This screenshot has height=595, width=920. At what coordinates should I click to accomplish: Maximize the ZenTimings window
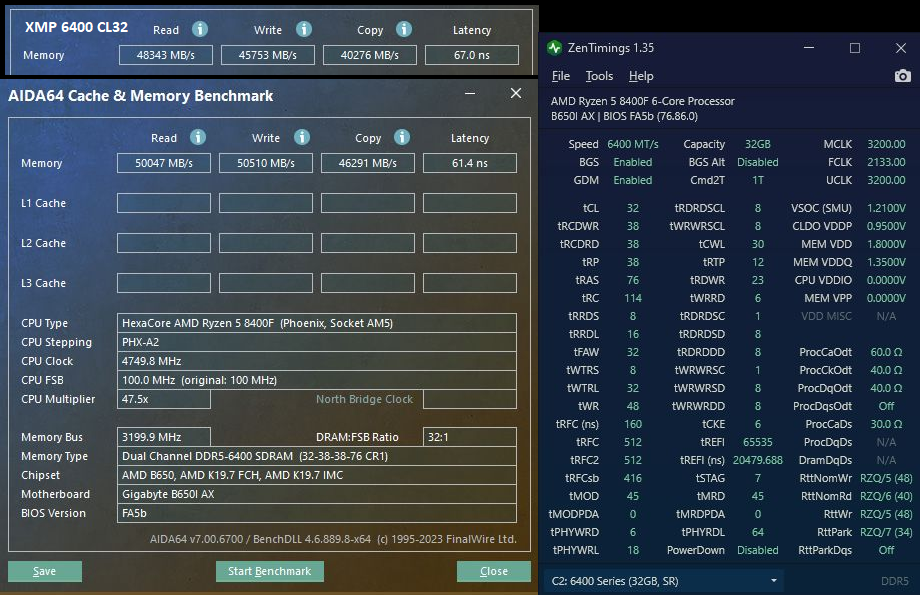[x=855, y=48]
